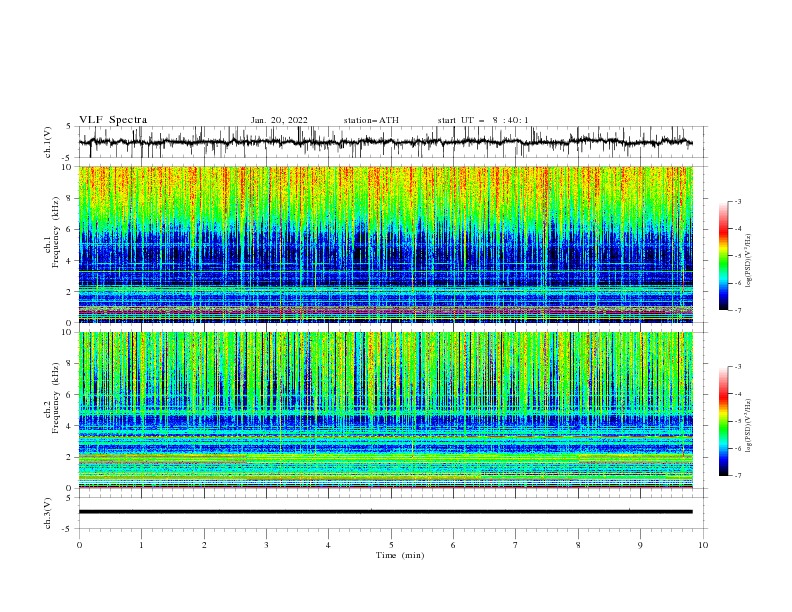The height and width of the screenshot is (612, 792).
Task: Click the ch.2 spectrogram plot area
Action: click(385, 410)
